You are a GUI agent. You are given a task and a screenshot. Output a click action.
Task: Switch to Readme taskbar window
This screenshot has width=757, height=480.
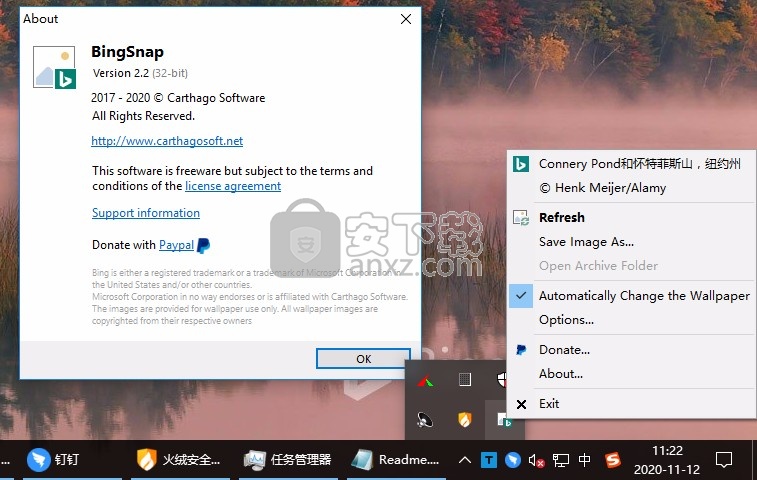coord(396,459)
